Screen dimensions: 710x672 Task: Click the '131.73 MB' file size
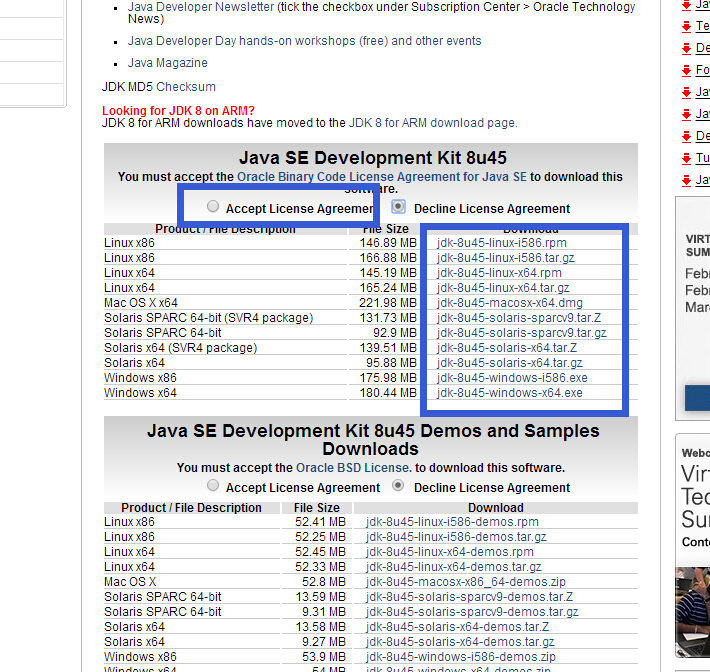(388, 317)
